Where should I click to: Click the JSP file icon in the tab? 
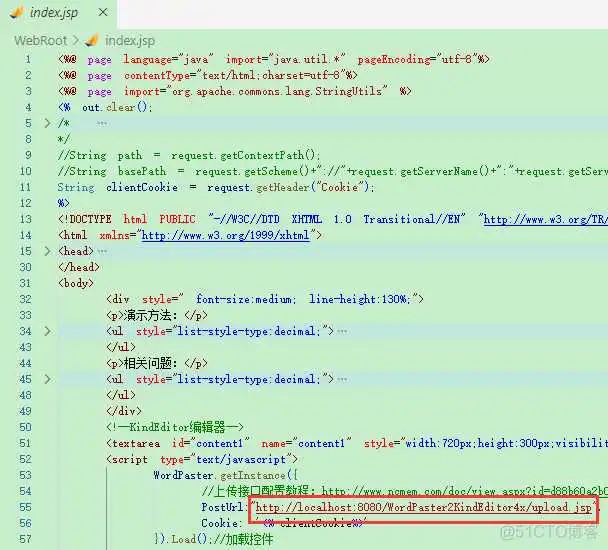[x=16, y=13]
